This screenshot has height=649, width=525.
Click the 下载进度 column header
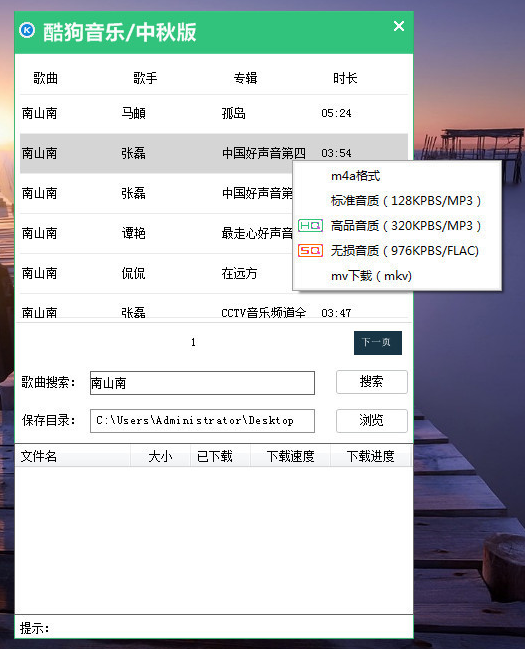370,456
